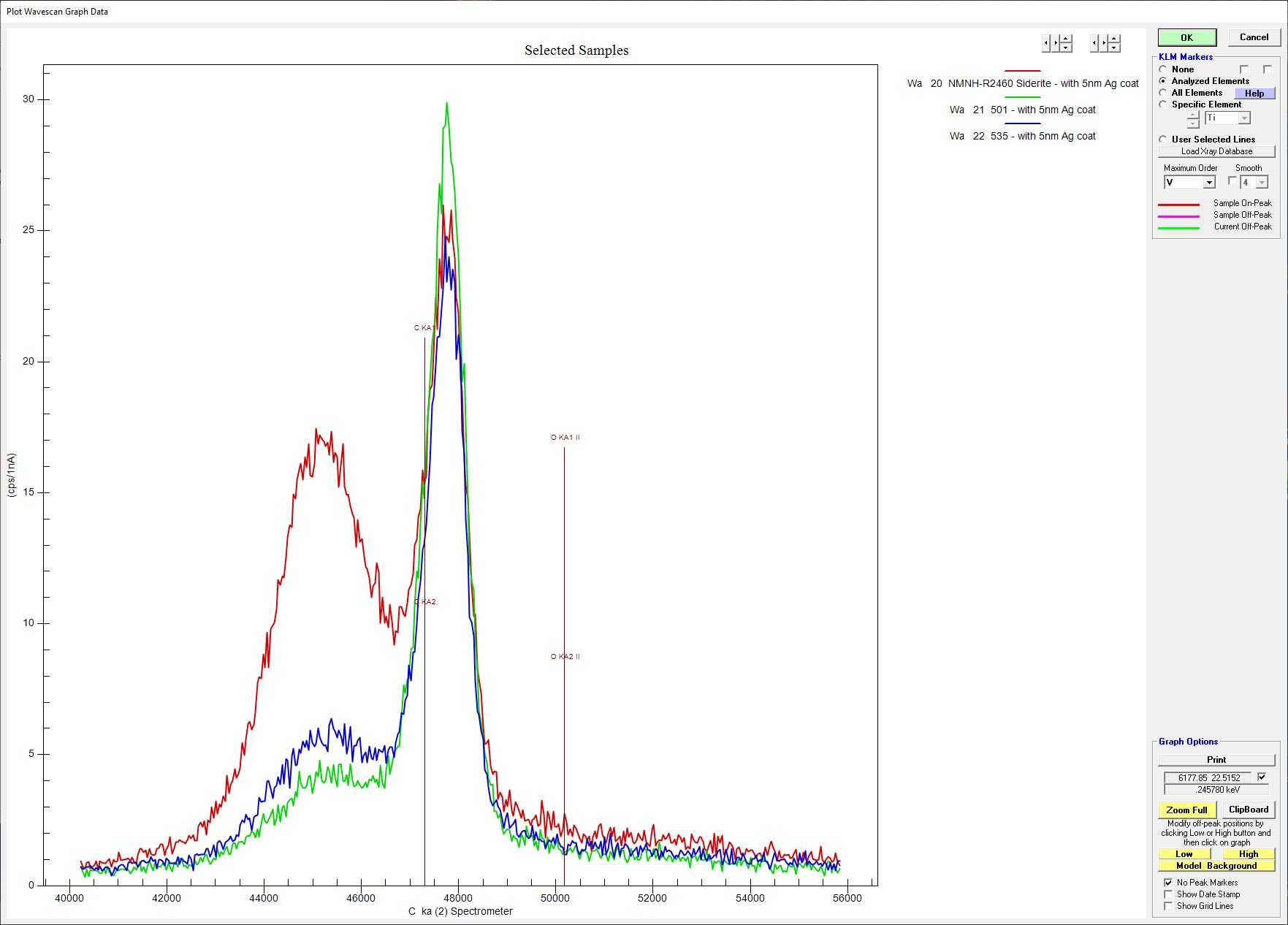This screenshot has width=1288, height=925.
Task: Select the All Elements radio button
Action: pos(1163,93)
